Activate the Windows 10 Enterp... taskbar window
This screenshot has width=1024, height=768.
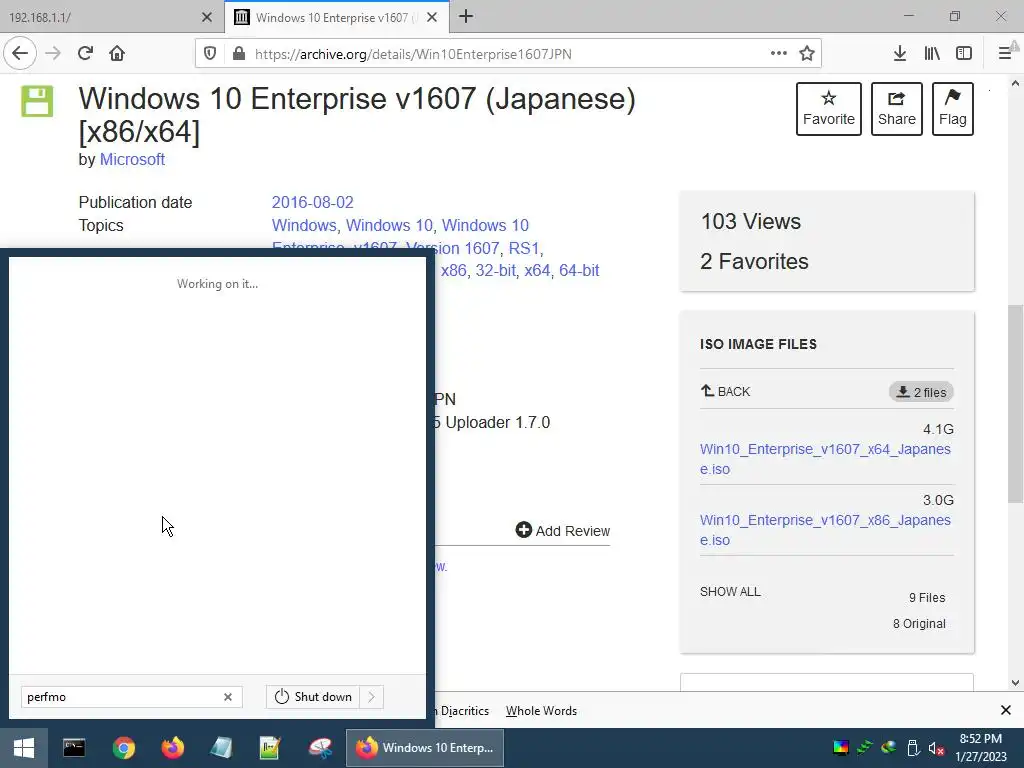tap(424, 748)
